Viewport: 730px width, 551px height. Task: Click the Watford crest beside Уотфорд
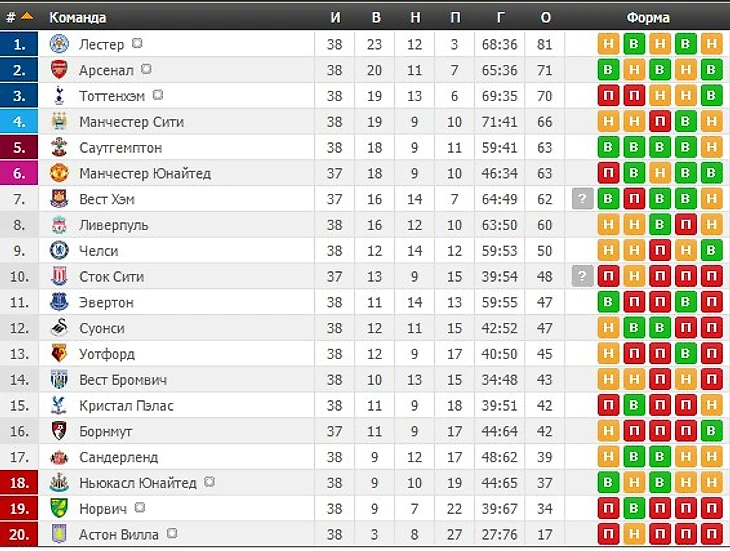point(59,354)
